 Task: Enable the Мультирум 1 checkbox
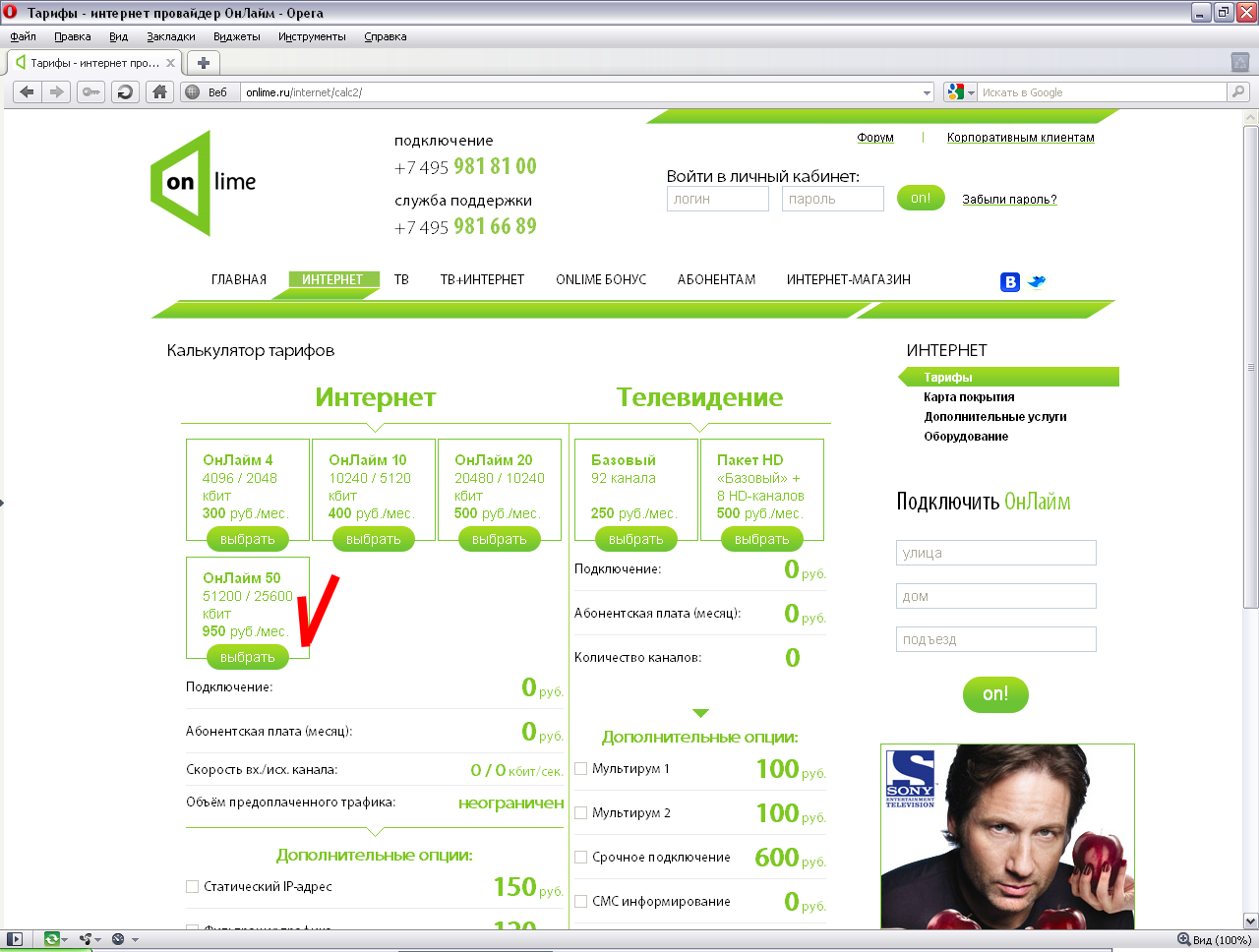pyautogui.click(x=580, y=769)
